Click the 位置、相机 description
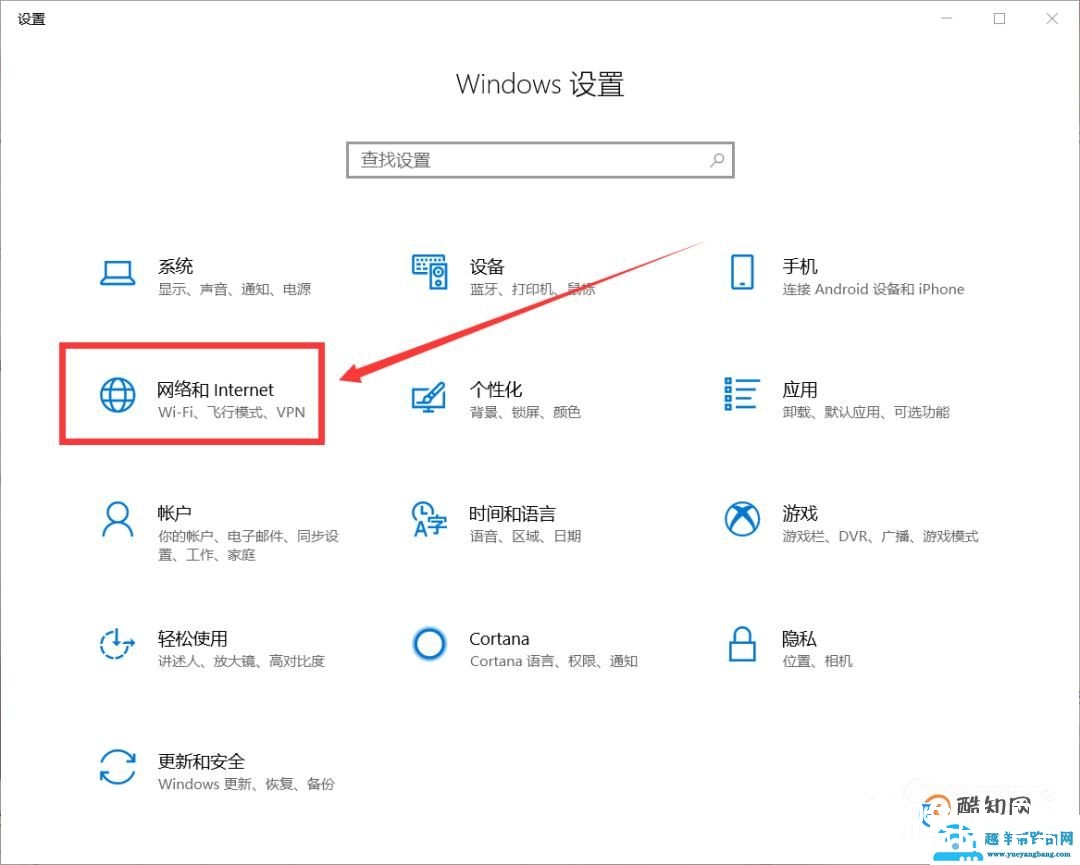Viewport: 1080px width, 865px height. 818,661
